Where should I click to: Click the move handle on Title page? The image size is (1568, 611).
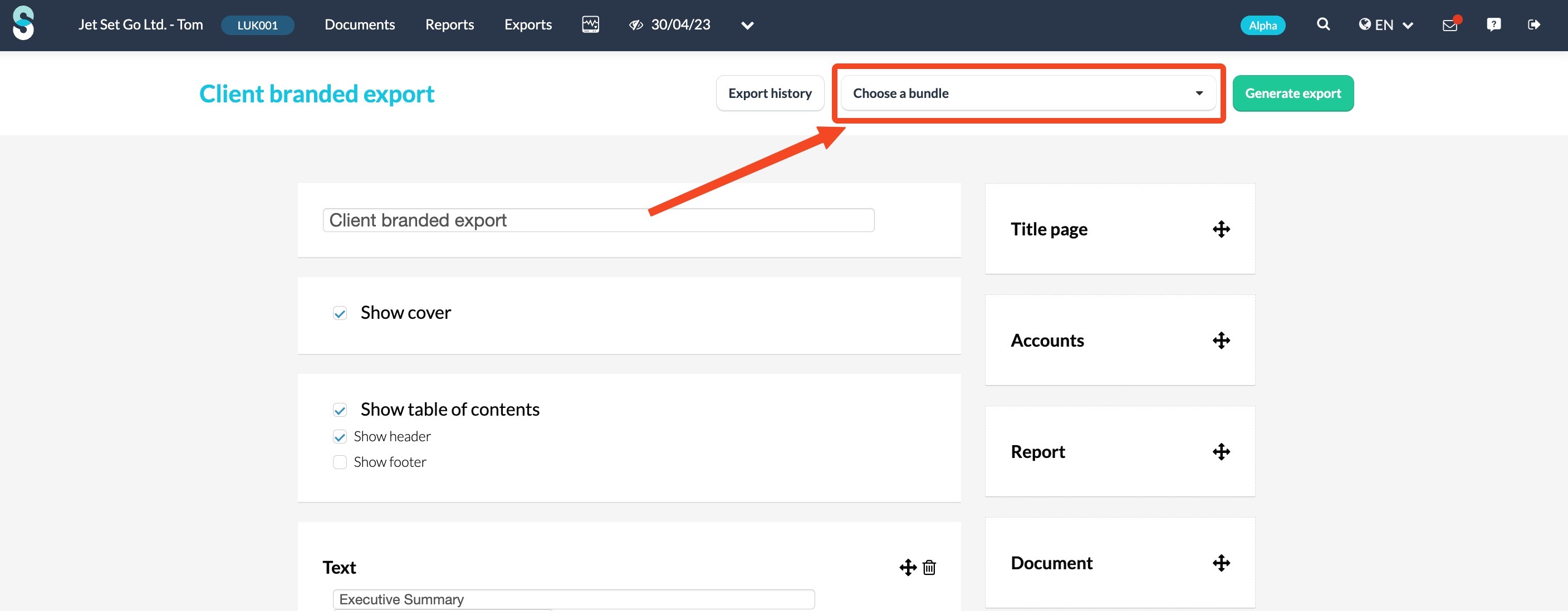(1221, 229)
